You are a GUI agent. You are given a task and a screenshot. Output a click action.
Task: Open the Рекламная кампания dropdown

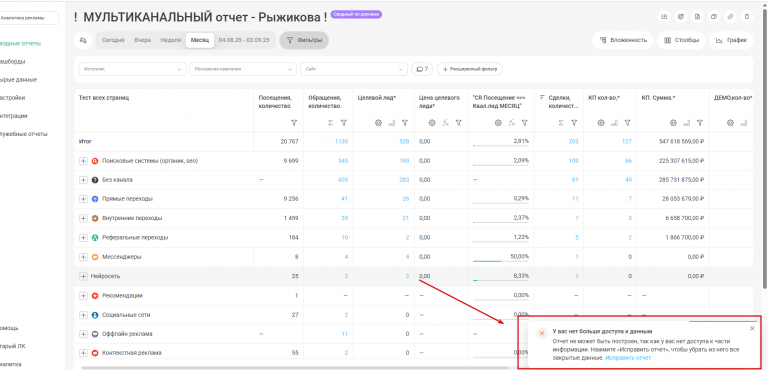243,69
